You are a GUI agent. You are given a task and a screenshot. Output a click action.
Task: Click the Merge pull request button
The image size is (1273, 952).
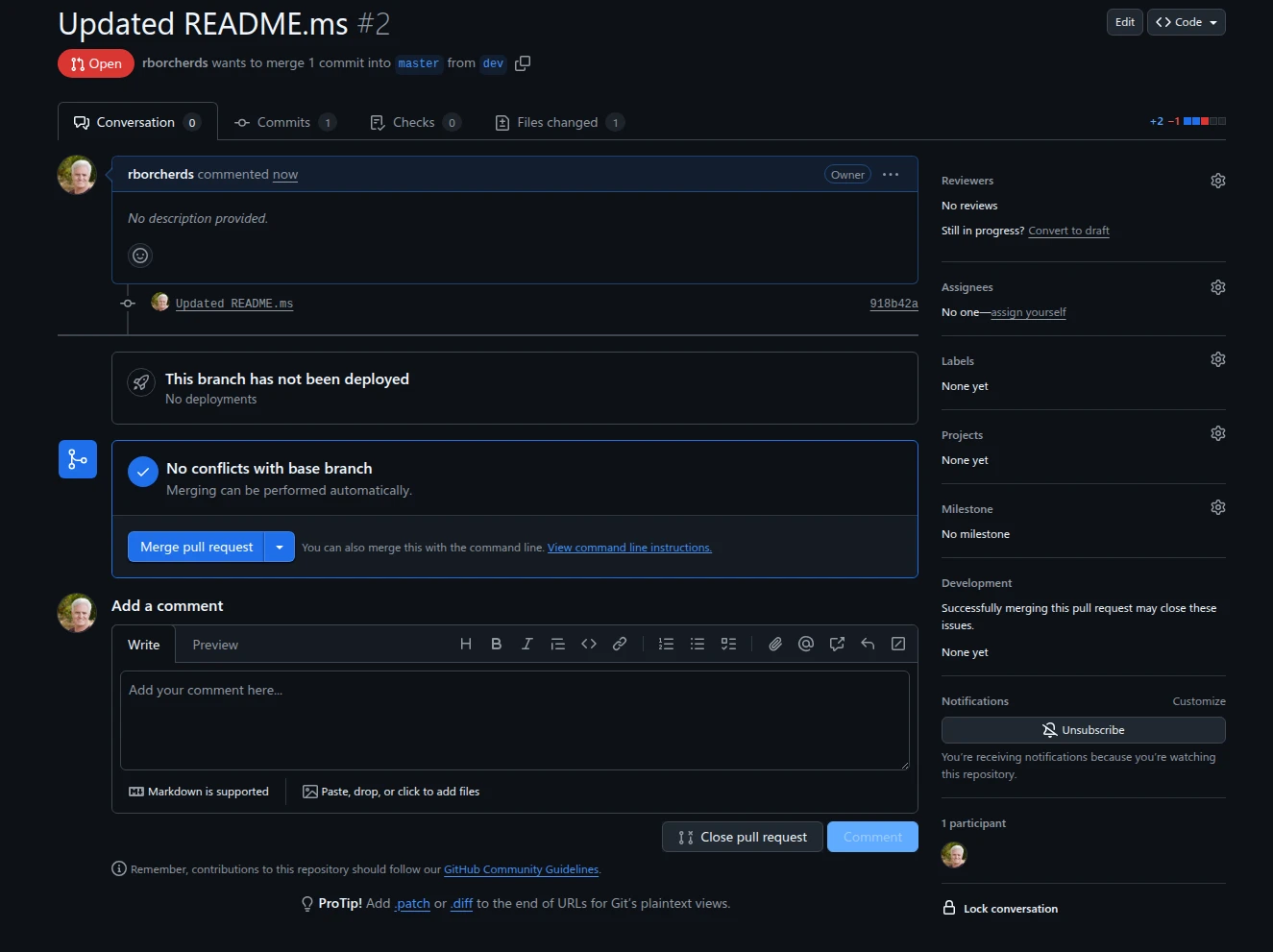[196, 547]
